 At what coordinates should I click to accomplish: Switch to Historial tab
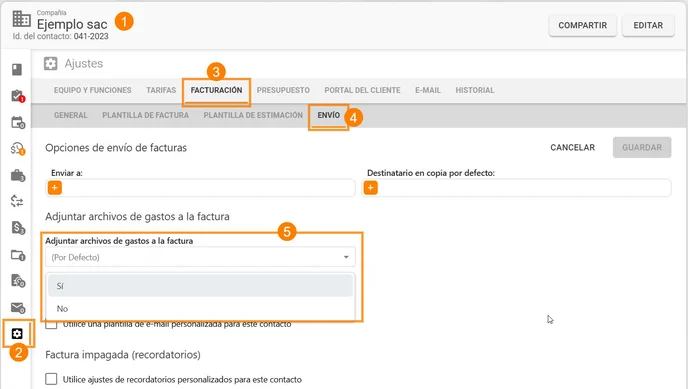(x=475, y=90)
